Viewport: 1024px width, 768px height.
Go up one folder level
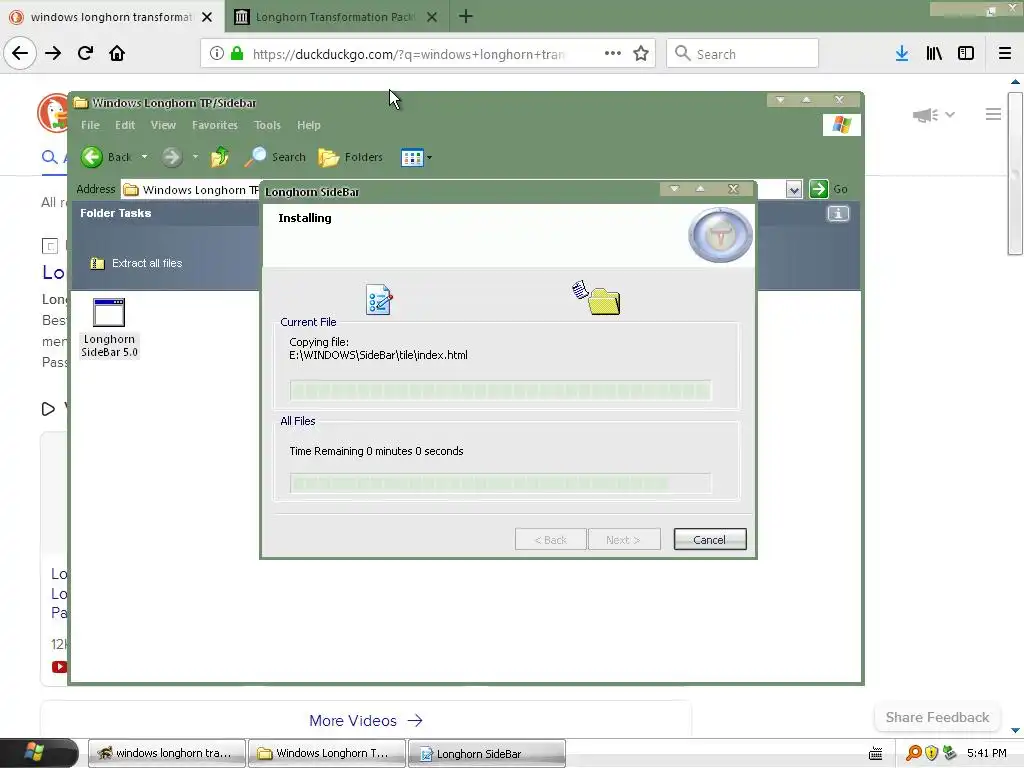219,157
